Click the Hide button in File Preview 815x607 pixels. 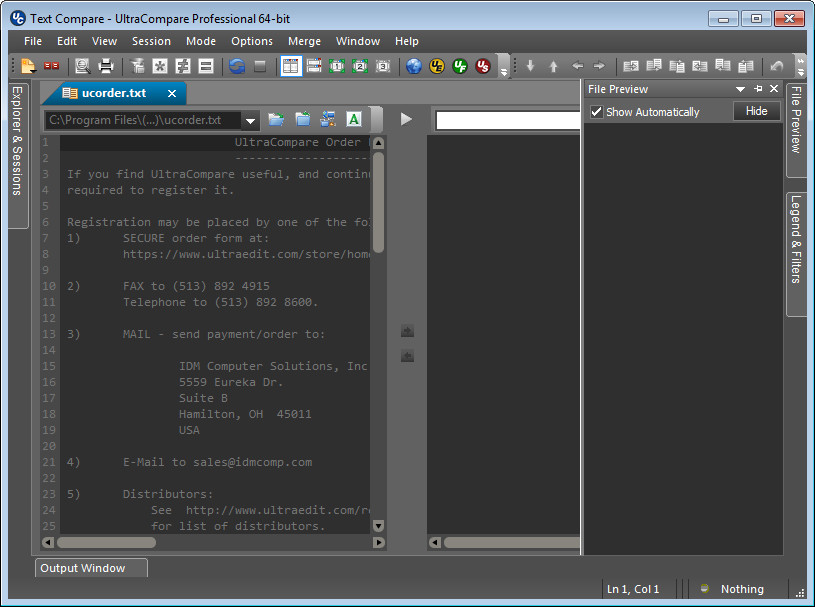(x=756, y=111)
